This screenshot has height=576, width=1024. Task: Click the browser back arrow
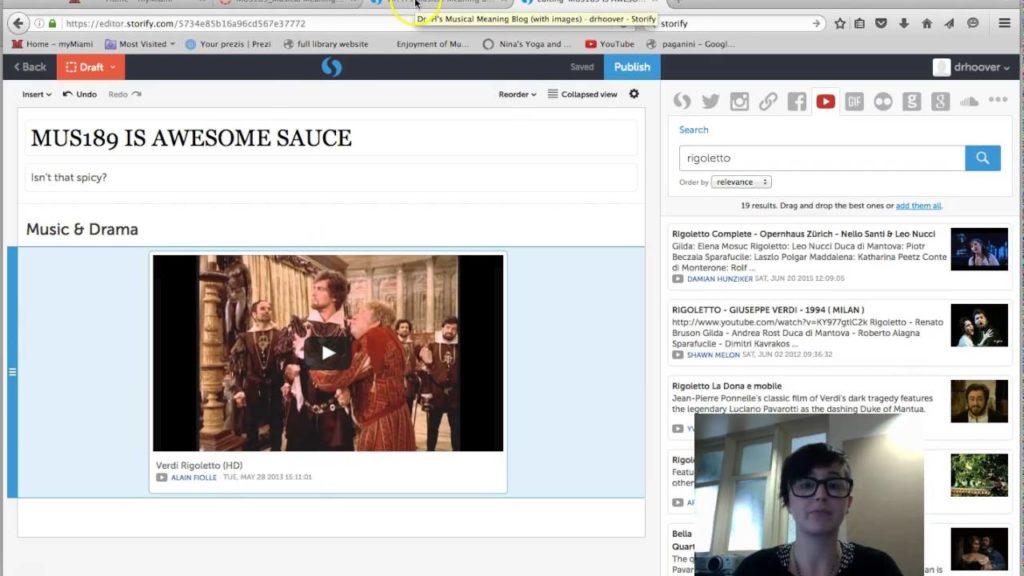[18, 24]
